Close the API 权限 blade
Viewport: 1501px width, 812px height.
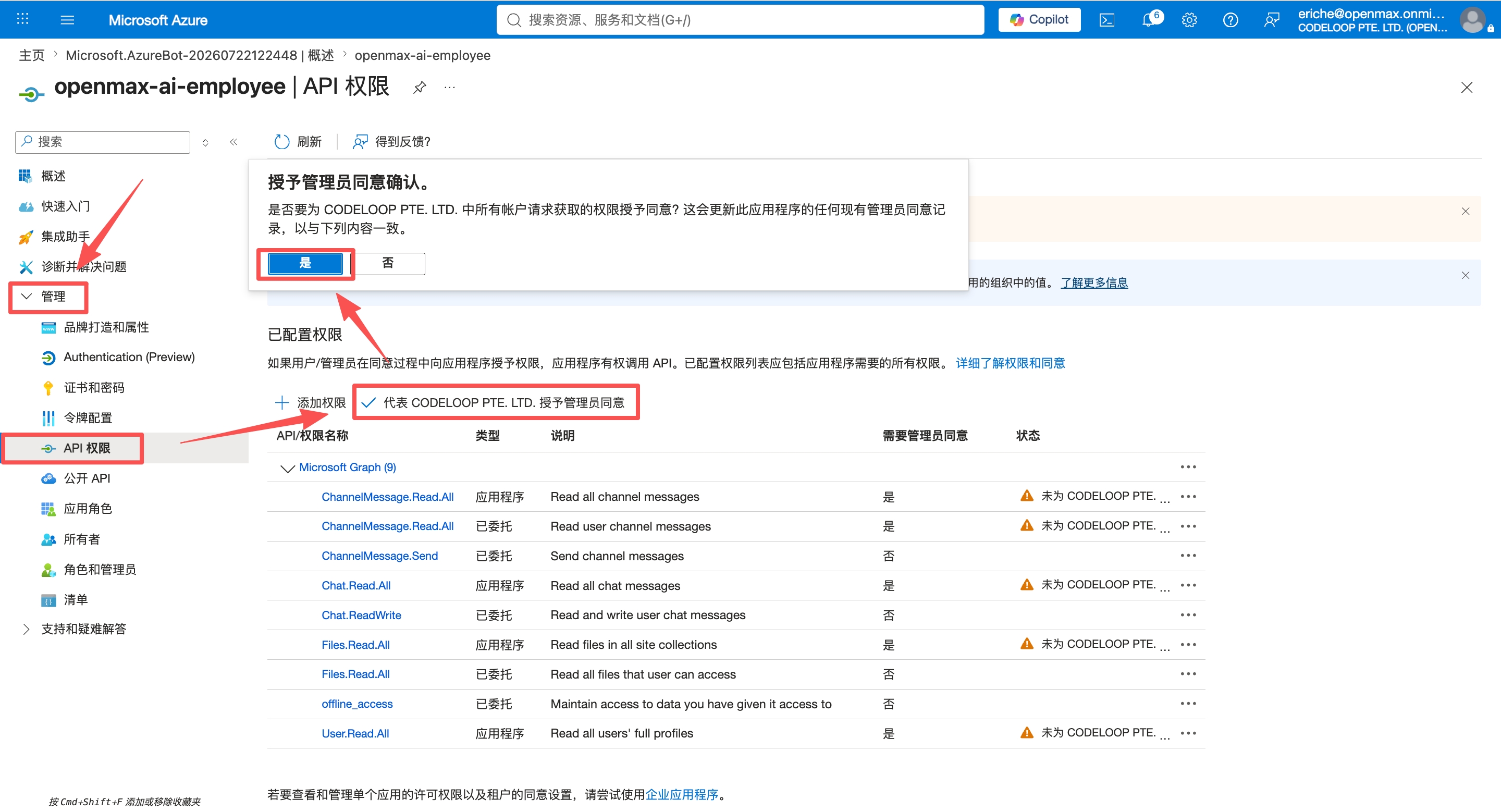coord(1467,88)
